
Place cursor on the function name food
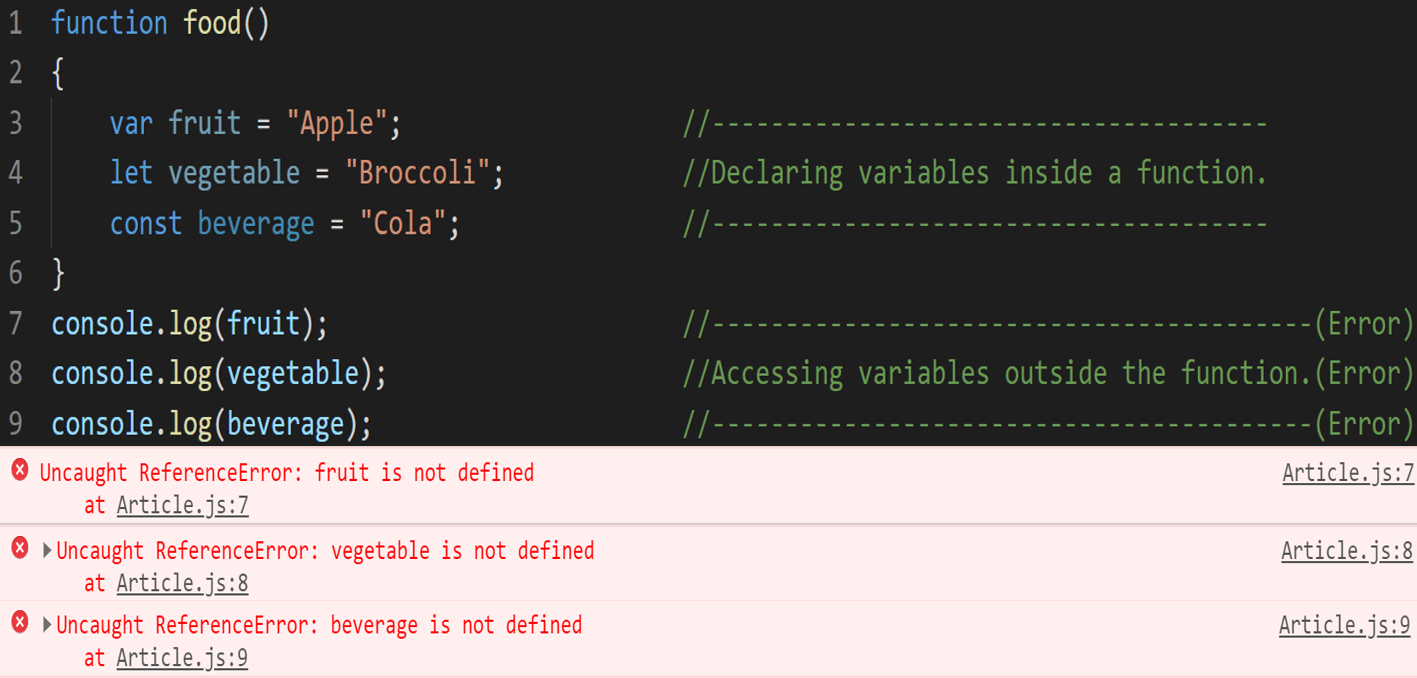212,23
